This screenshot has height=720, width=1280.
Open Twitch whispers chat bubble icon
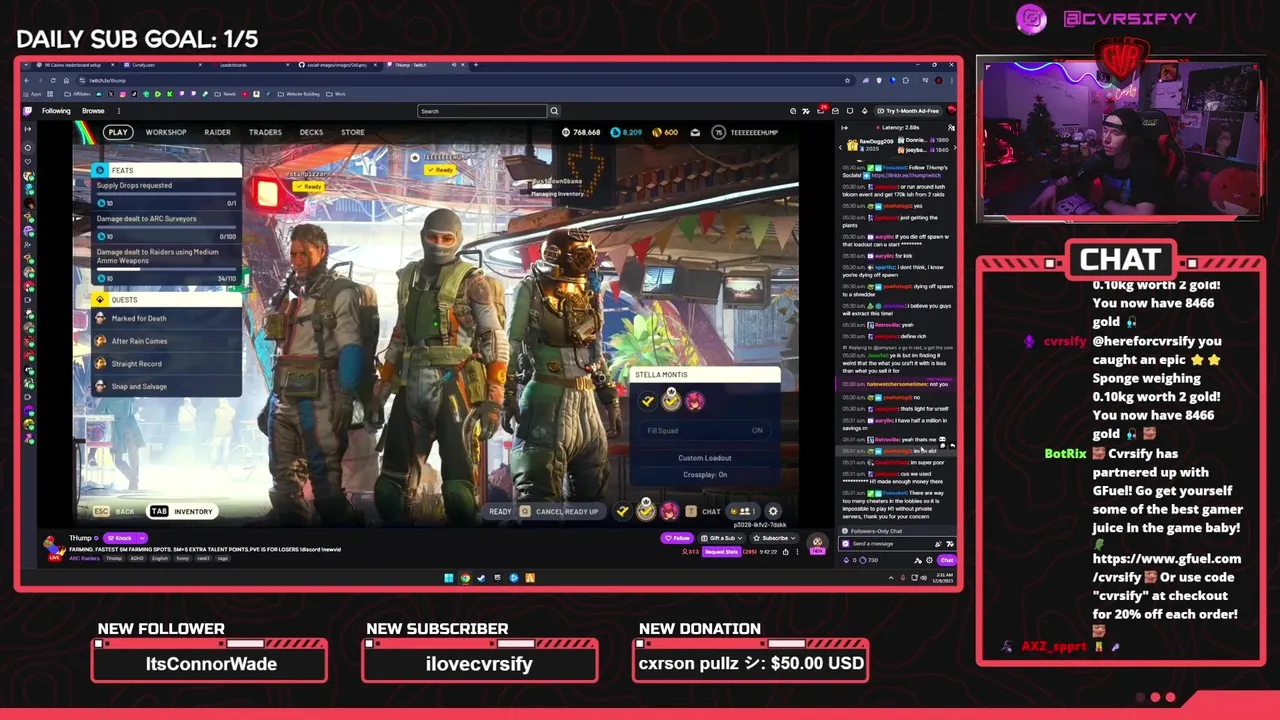pos(850,111)
